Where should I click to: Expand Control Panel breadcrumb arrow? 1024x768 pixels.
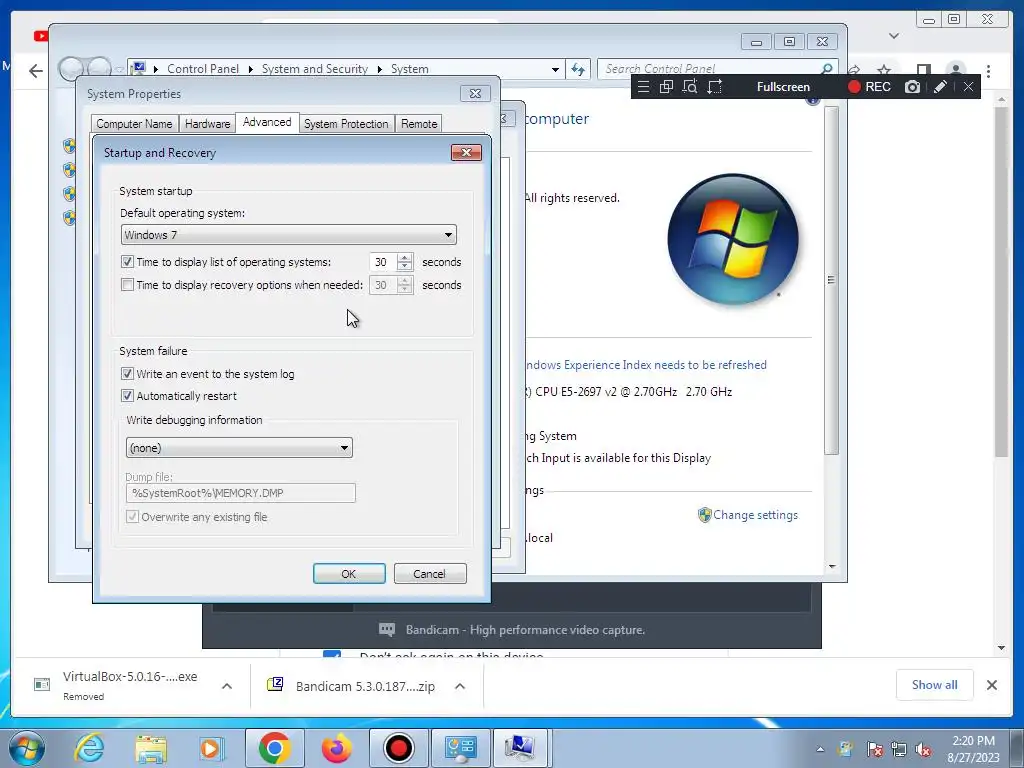pyautogui.click(x=250, y=69)
